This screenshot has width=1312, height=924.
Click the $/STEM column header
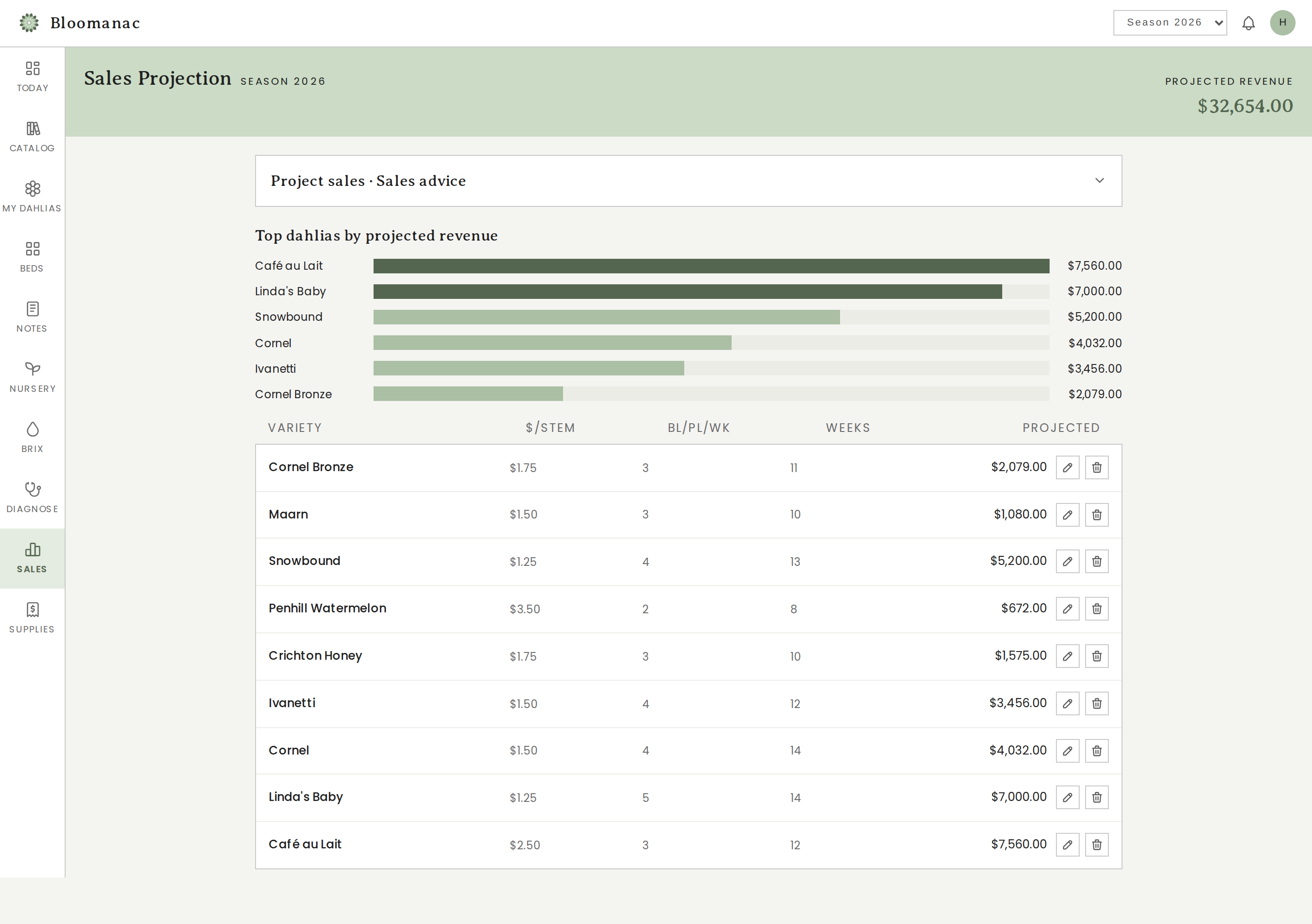click(550, 428)
